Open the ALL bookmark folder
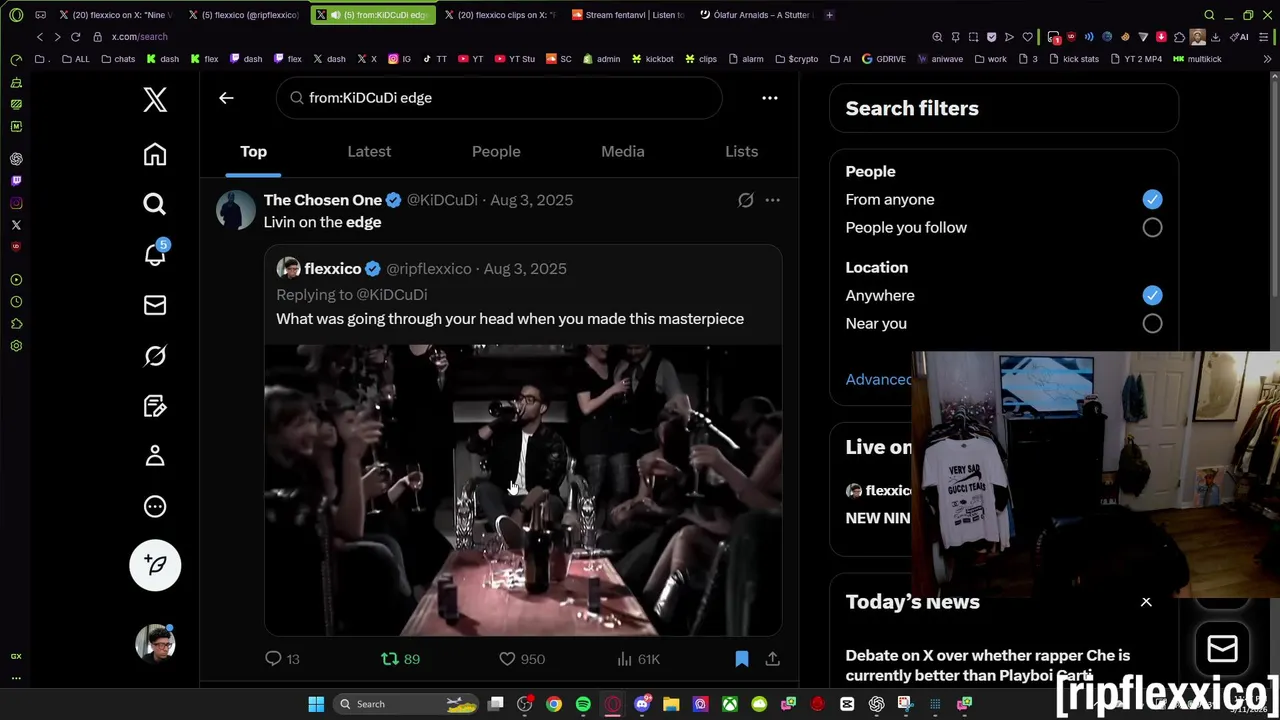 tap(75, 59)
